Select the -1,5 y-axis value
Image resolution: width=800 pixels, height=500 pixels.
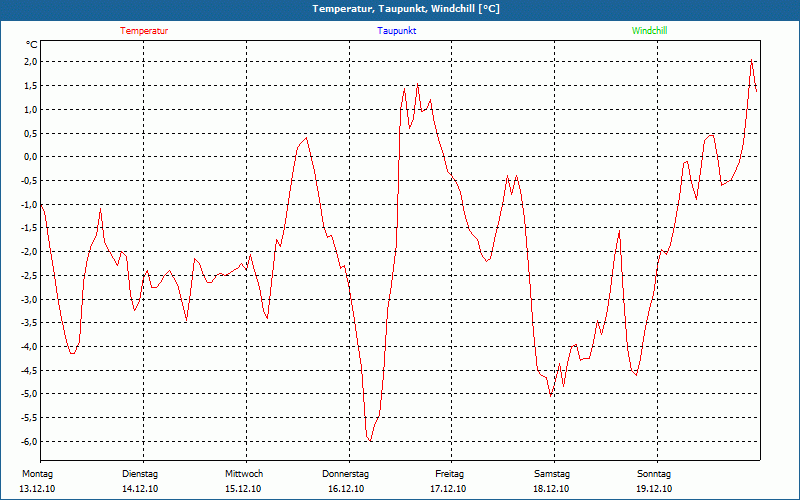coord(30,228)
